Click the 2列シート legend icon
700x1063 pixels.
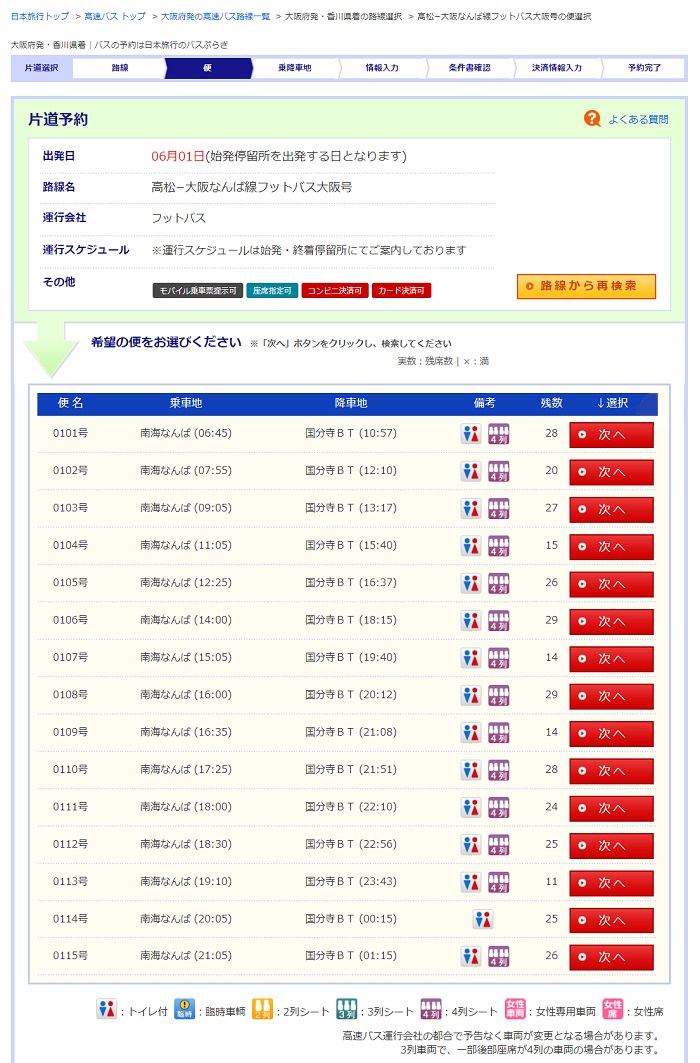[x=262, y=1009]
